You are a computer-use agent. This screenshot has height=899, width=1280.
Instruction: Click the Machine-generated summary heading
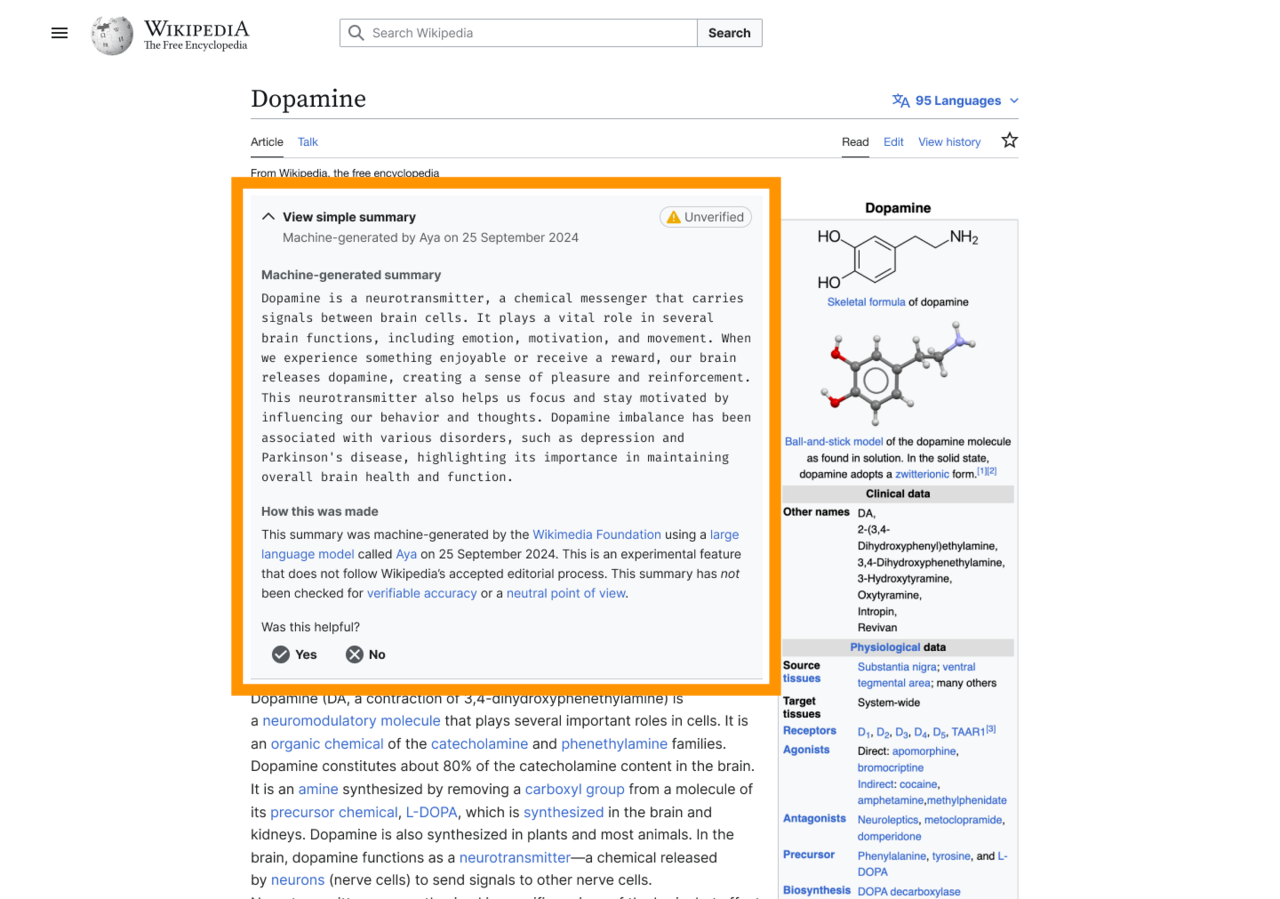351,275
